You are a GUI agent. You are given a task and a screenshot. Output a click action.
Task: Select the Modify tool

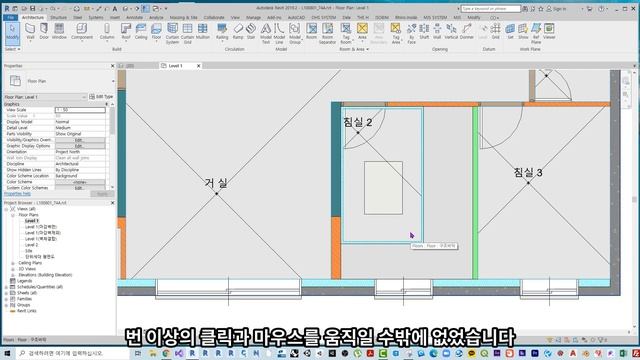pyautogui.click(x=12, y=33)
